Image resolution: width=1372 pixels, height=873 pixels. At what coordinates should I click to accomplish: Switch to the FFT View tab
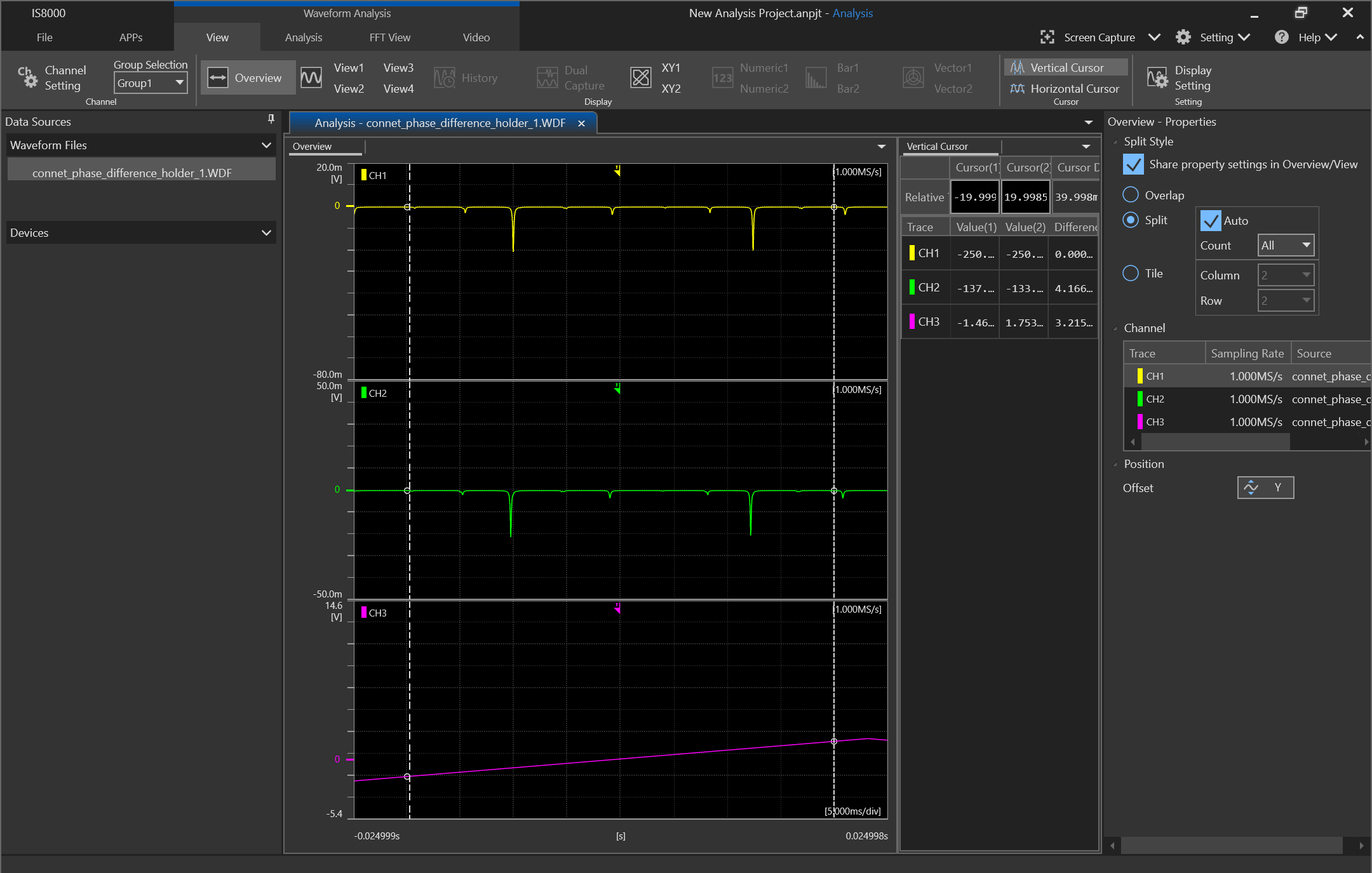390,37
